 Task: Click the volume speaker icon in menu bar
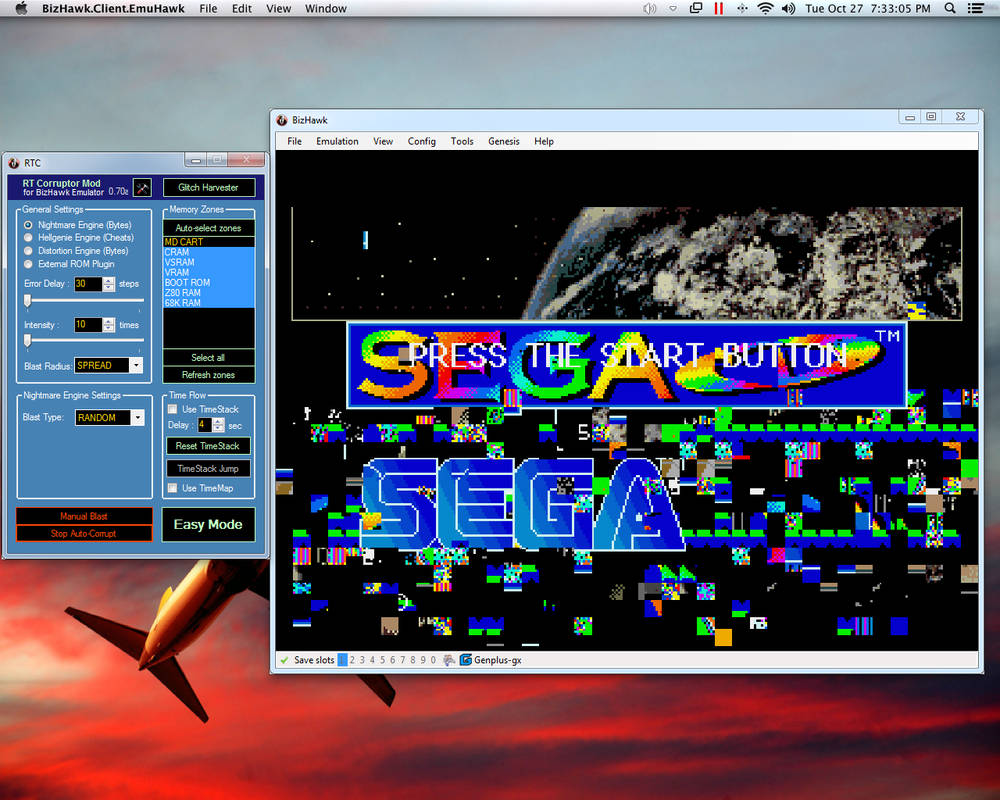tap(788, 8)
